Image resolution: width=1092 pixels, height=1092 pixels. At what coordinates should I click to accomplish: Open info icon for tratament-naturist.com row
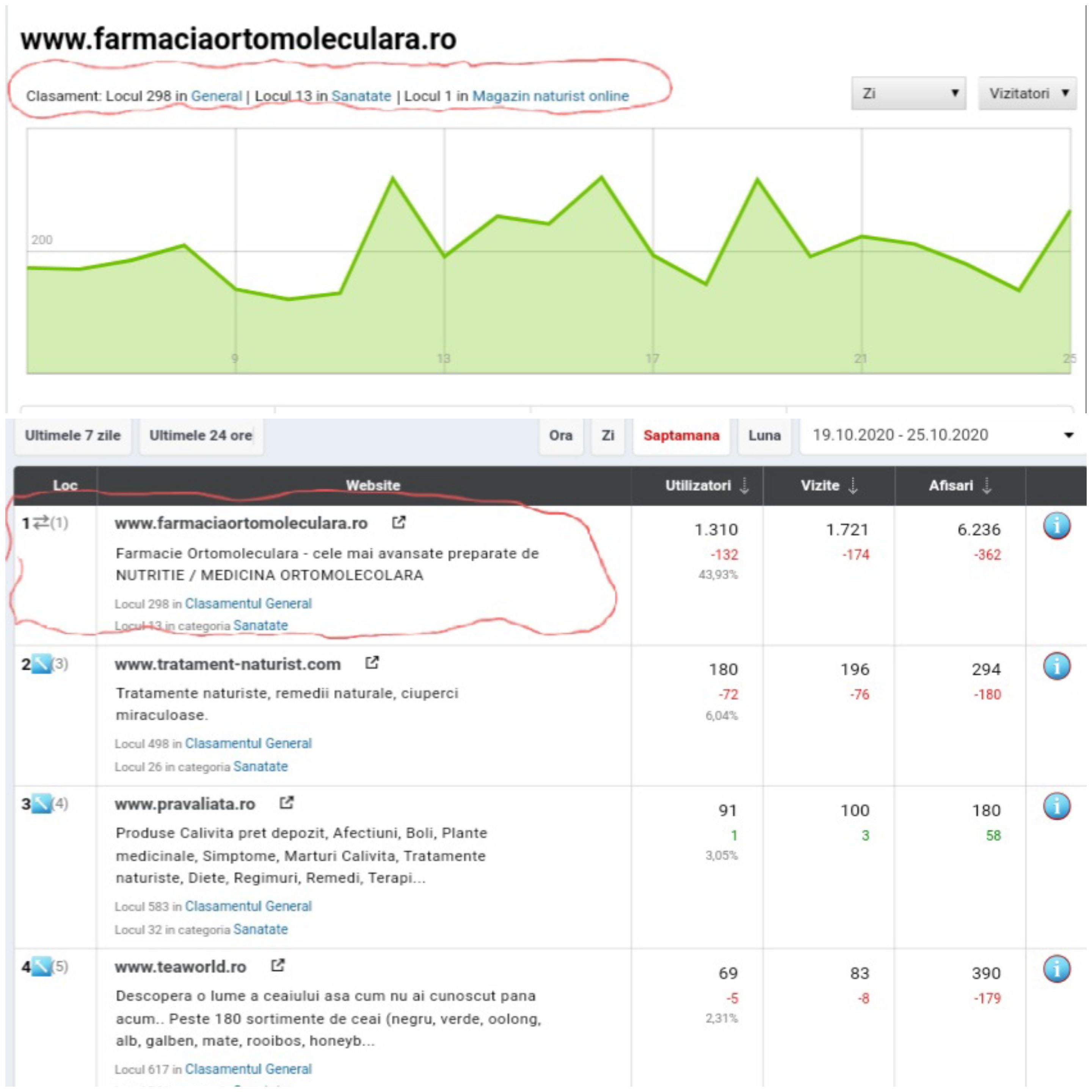click(1056, 666)
